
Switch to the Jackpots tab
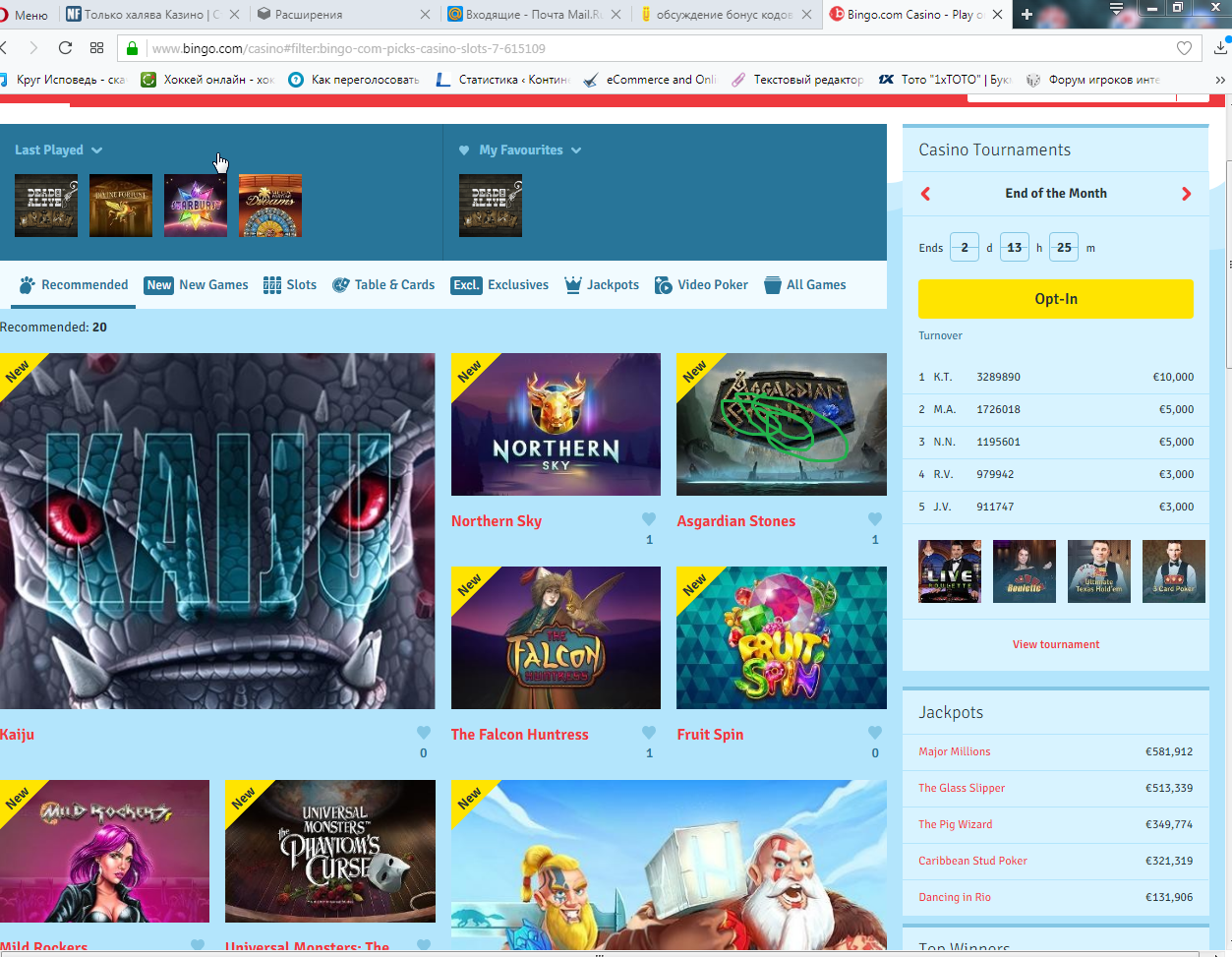[602, 285]
